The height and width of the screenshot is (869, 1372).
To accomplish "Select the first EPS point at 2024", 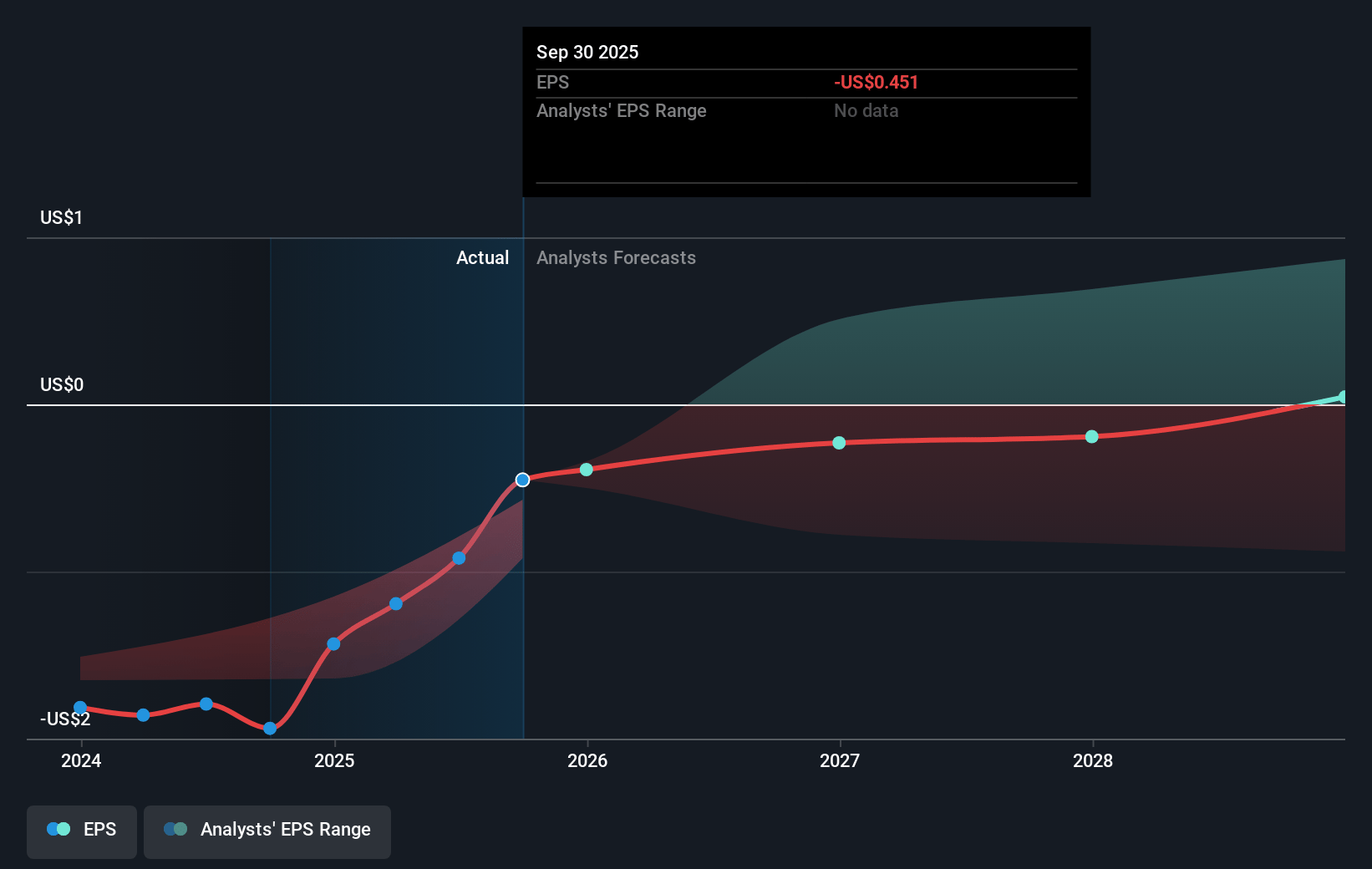I will pos(80,708).
